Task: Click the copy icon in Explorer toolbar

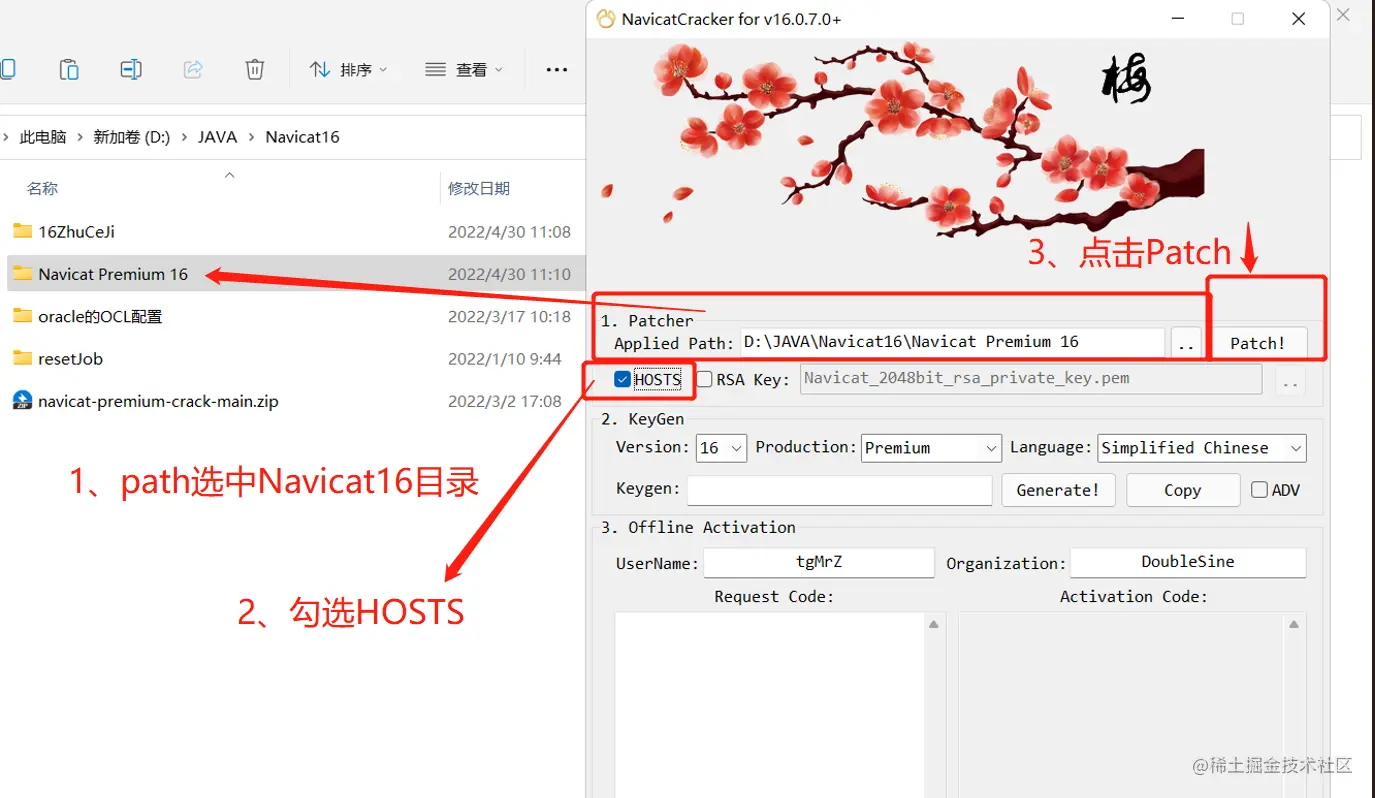Action: point(7,69)
